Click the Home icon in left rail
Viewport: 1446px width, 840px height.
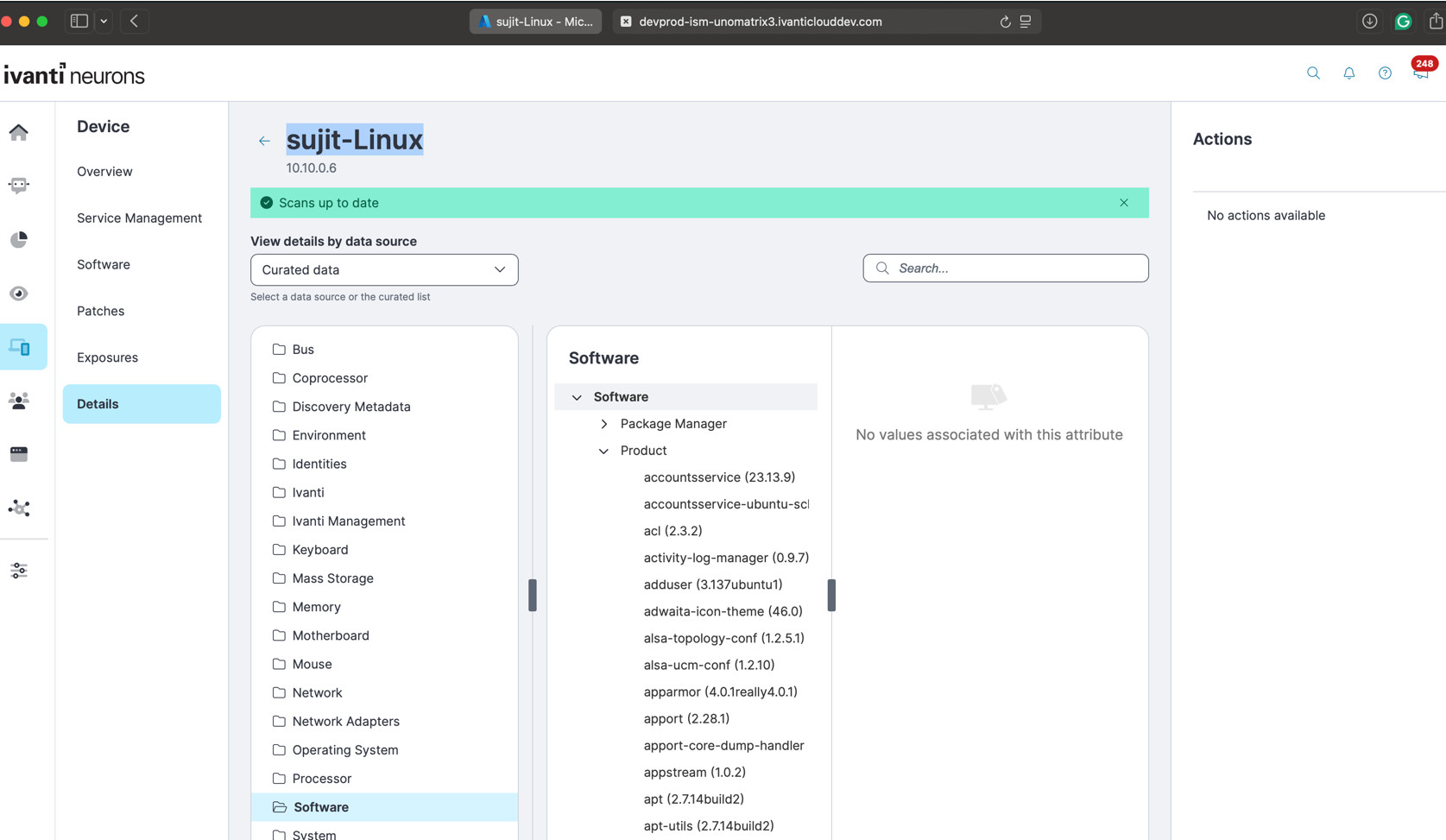(x=19, y=132)
